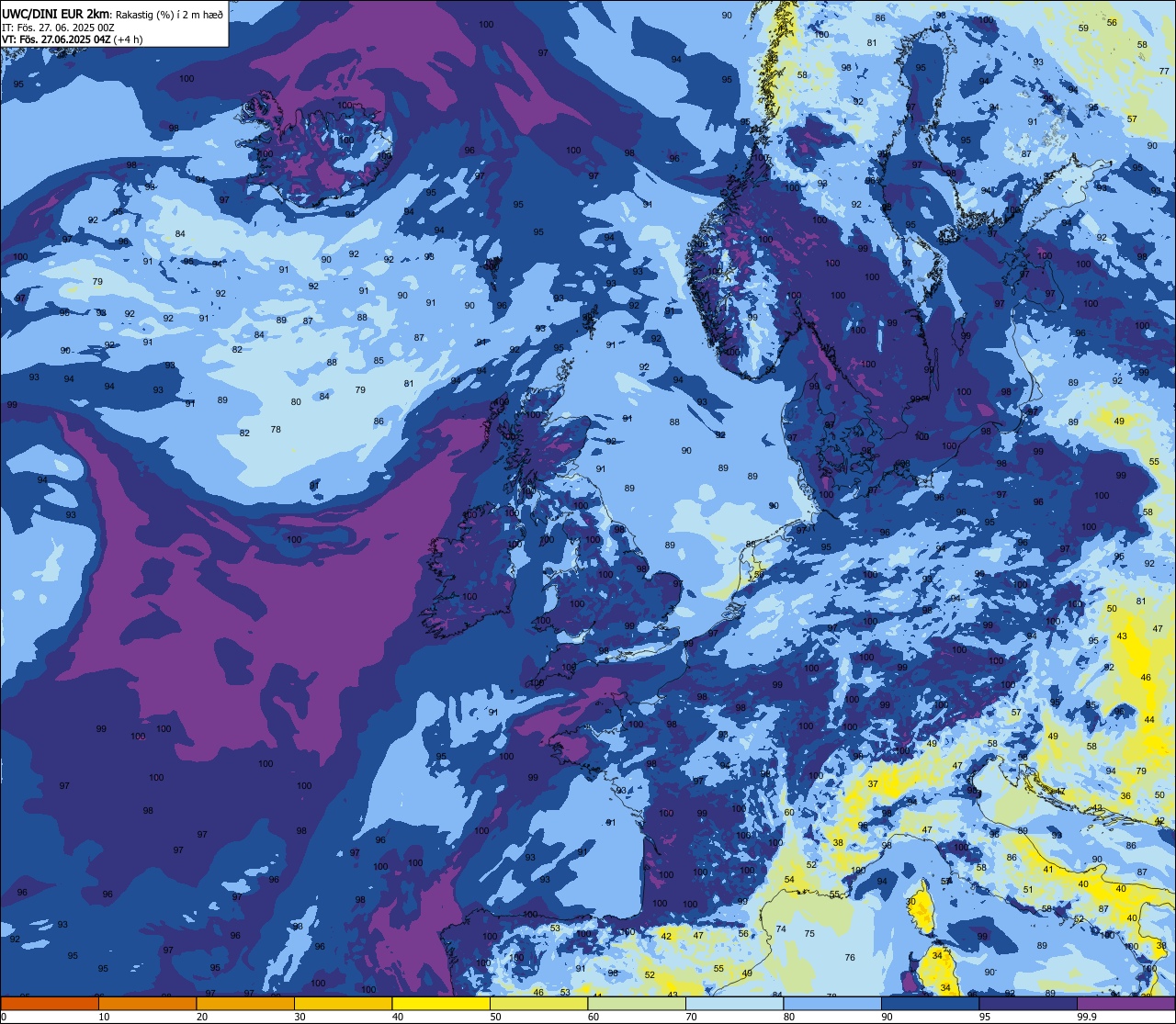The image size is (1176, 1024).
Task: Click the humidity value "51" on the map
Action: point(1028,890)
